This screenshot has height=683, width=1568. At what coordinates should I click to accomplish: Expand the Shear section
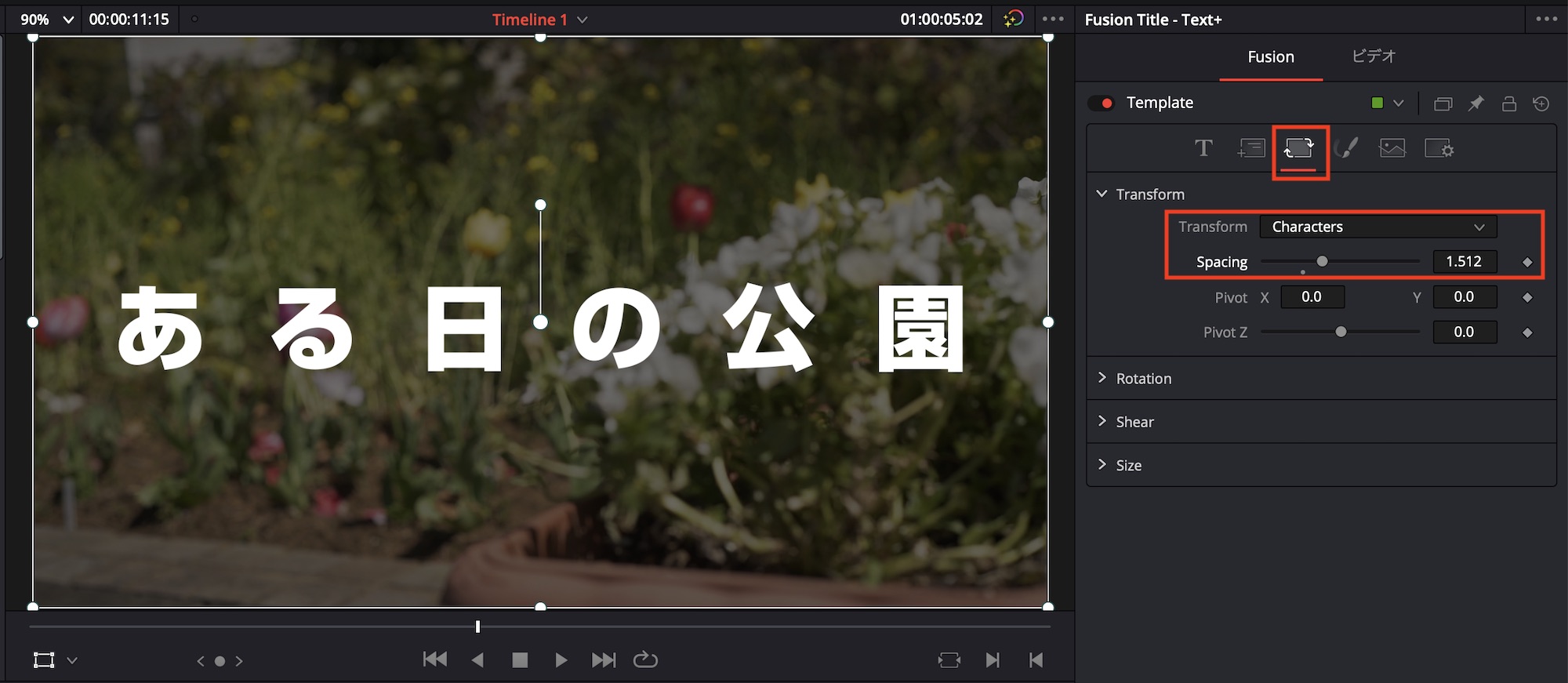click(x=1102, y=421)
